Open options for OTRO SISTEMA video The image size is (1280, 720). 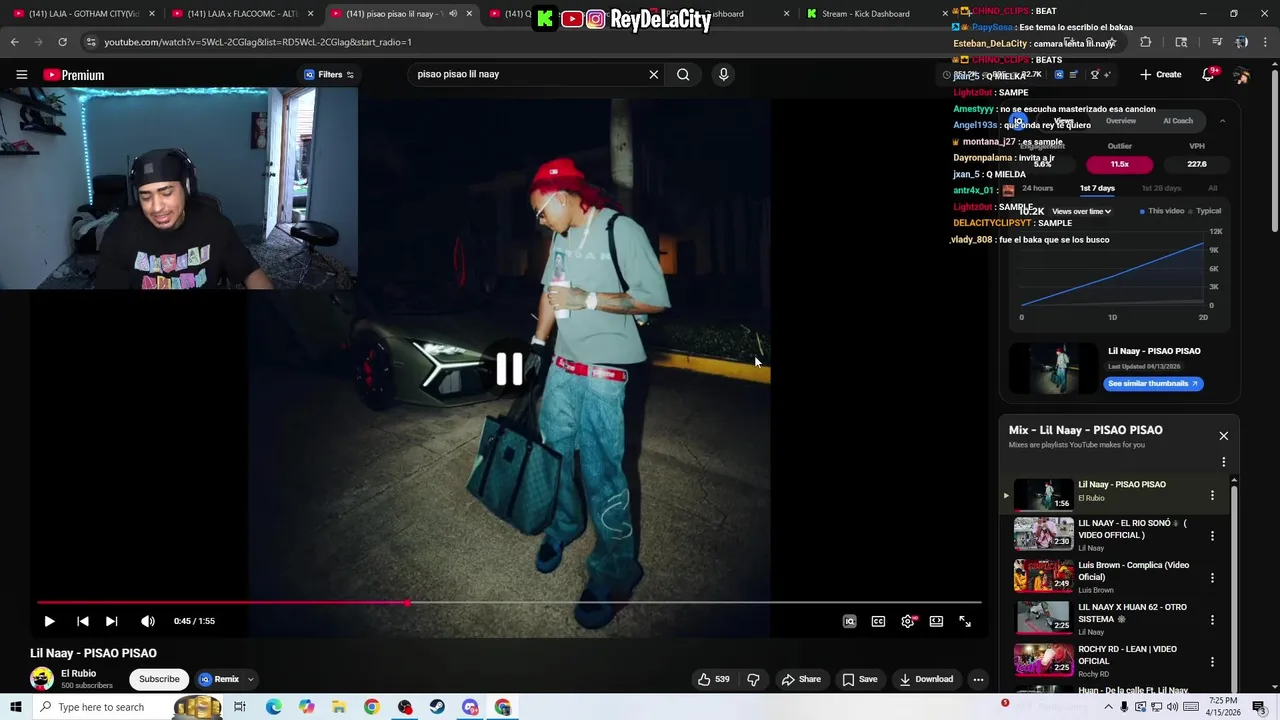[1212, 620]
